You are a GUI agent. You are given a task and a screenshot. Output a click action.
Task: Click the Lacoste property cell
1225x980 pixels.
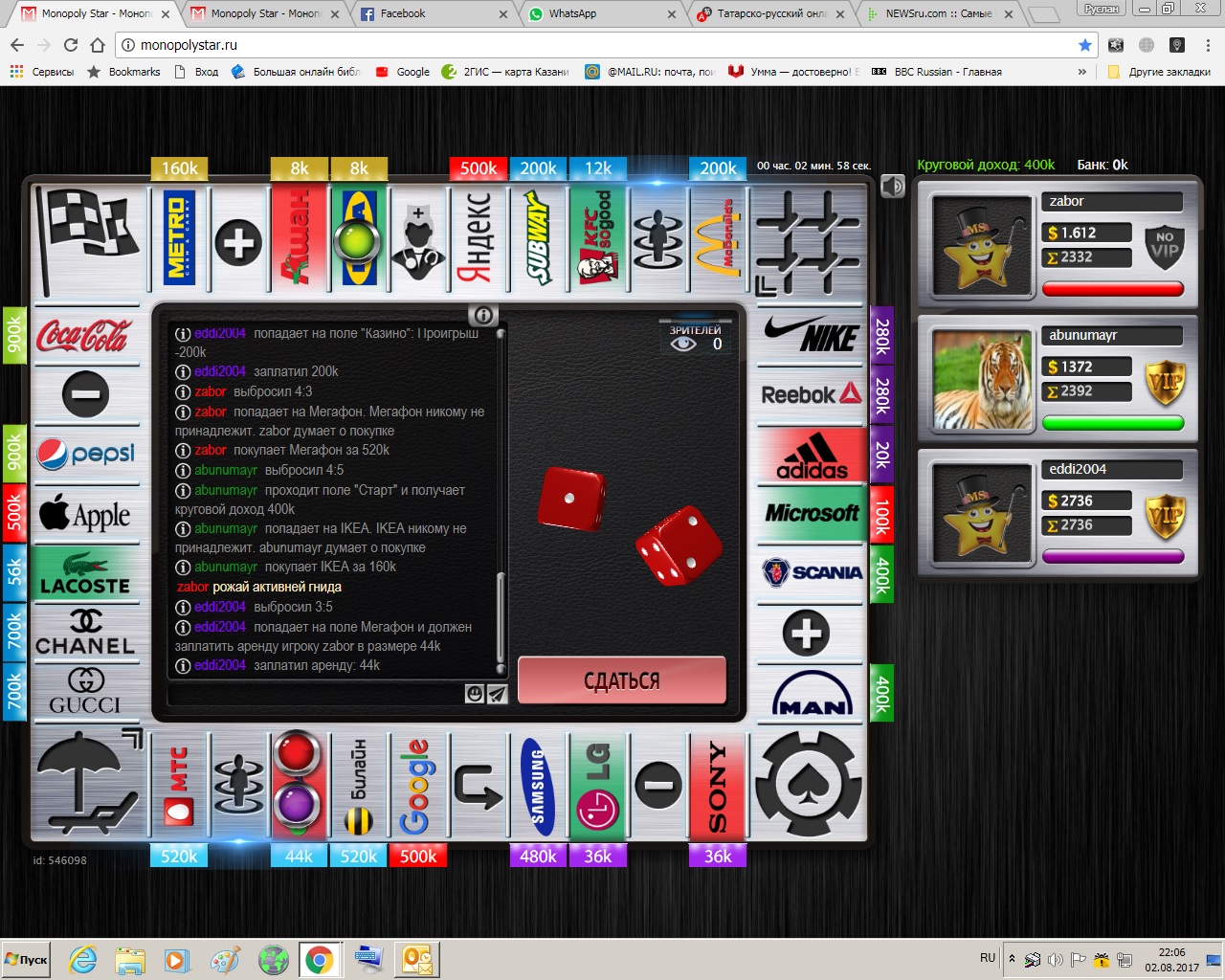click(x=86, y=573)
